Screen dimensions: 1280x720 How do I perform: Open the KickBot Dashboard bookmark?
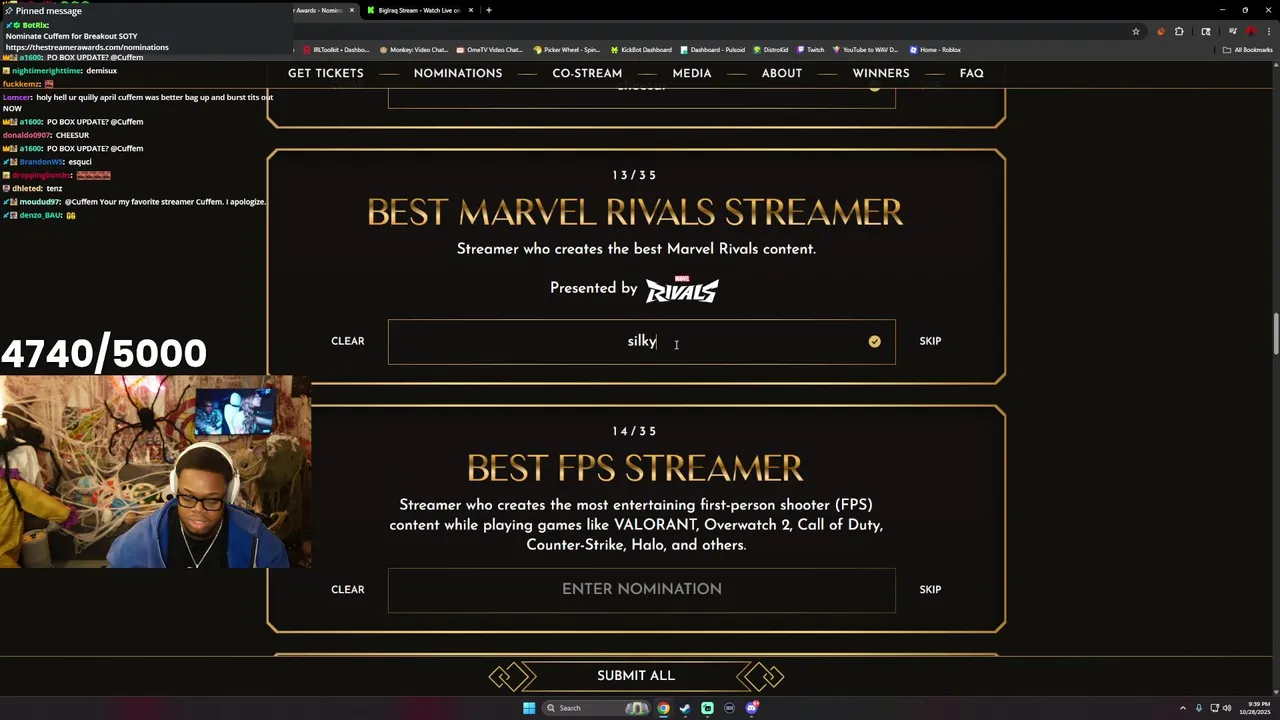tap(641, 49)
